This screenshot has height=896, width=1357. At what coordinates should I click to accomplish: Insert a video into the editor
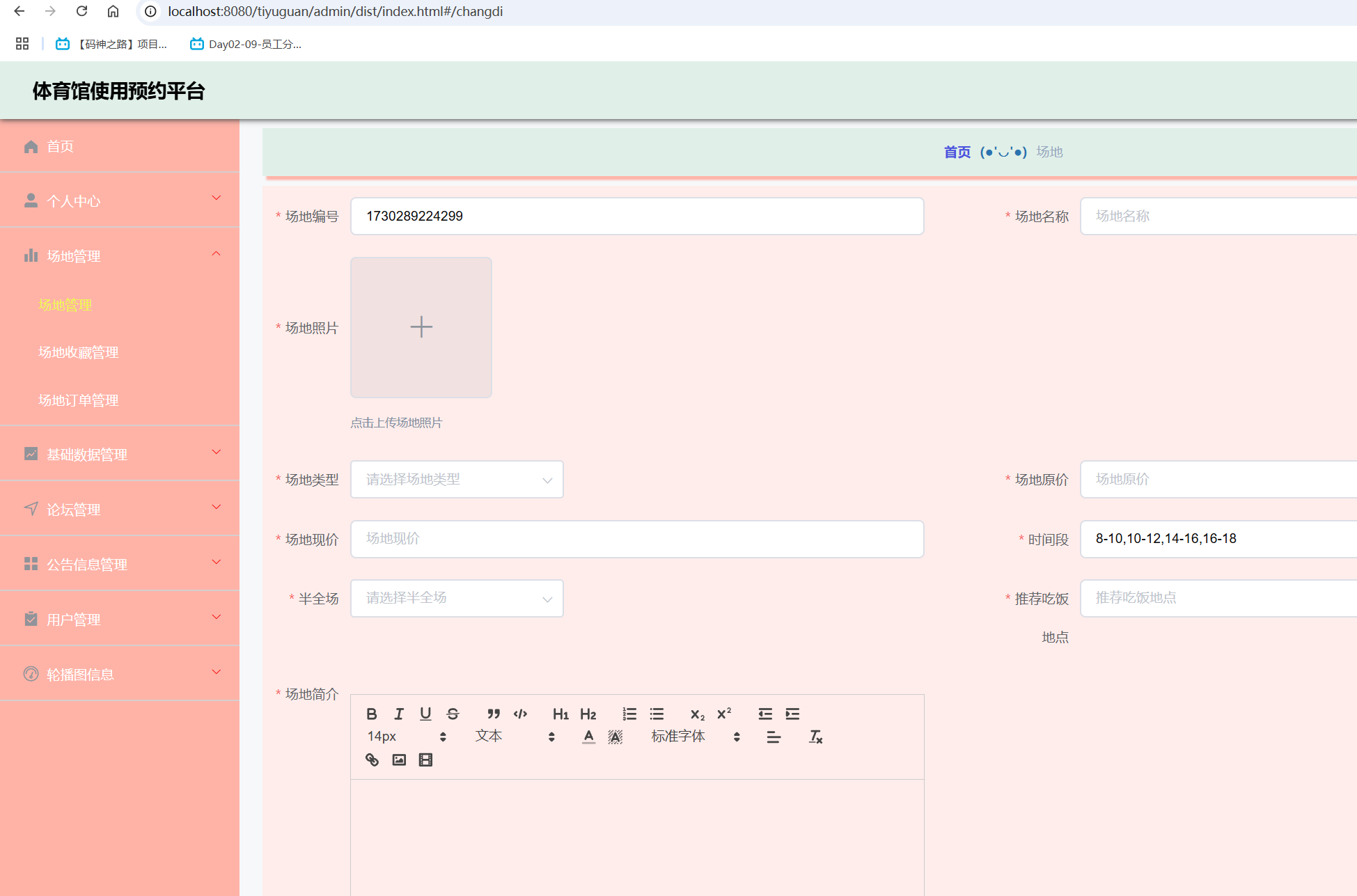[425, 760]
